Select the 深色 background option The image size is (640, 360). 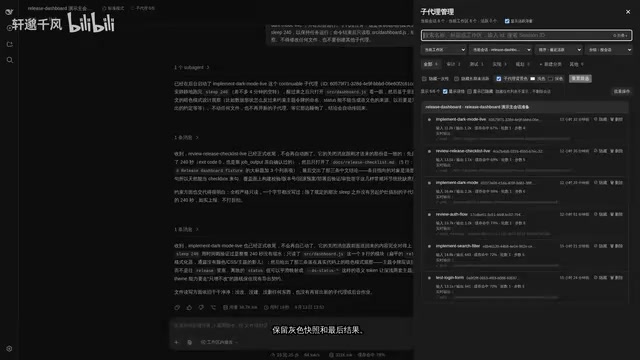(556, 79)
